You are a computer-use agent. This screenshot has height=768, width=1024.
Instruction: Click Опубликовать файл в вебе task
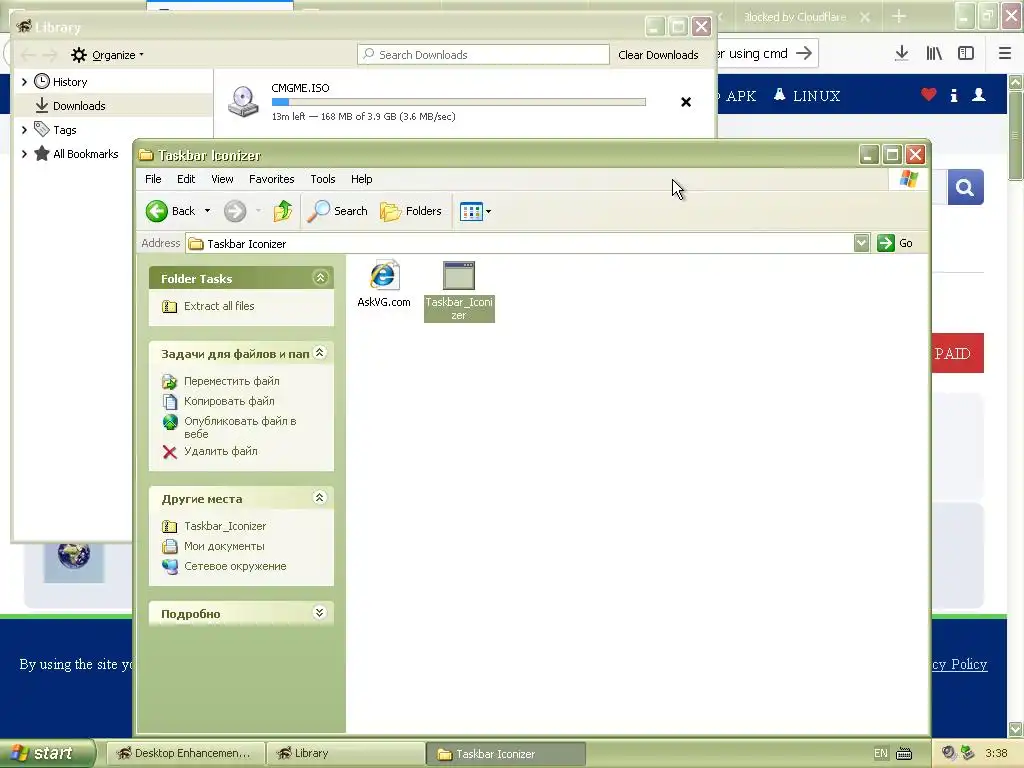pos(240,427)
